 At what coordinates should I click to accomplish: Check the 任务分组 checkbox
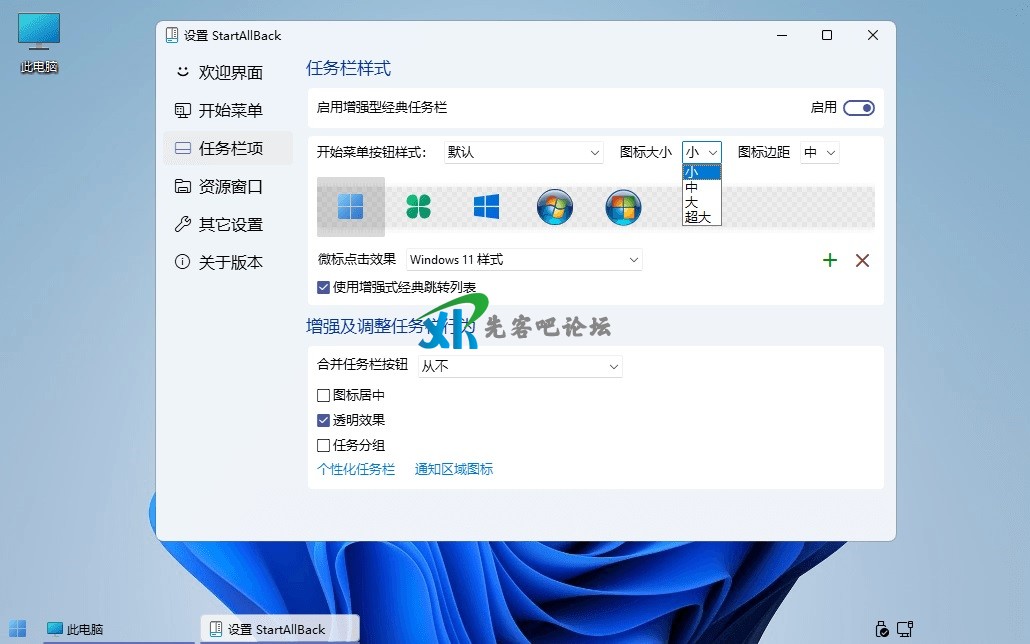(x=324, y=445)
